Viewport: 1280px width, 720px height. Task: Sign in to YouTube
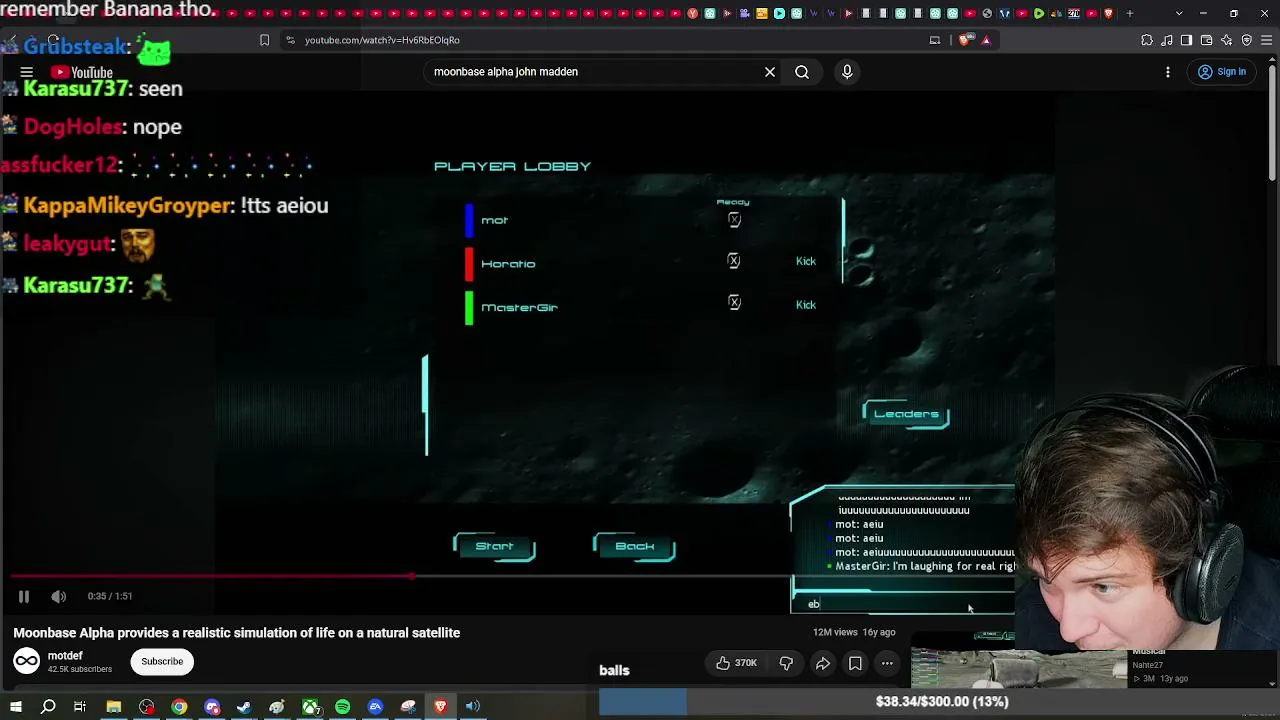(1222, 72)
